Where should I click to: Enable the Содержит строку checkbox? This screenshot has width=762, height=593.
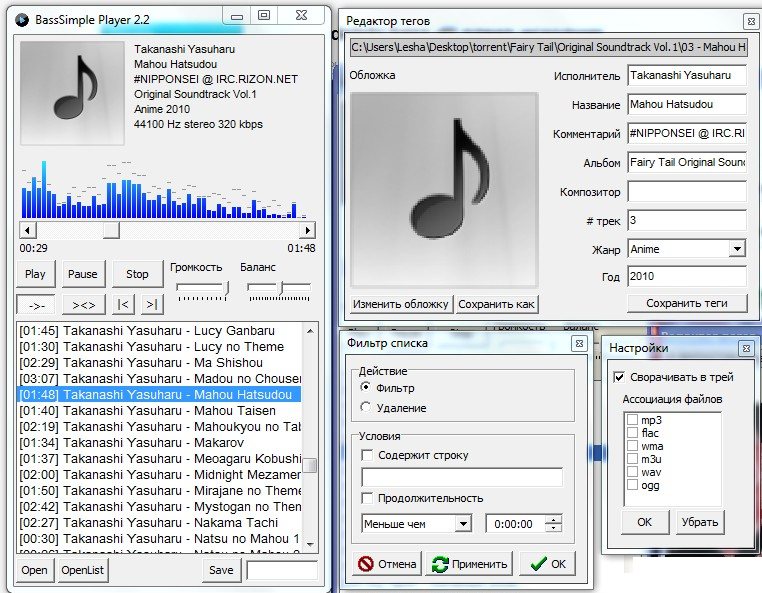368,456
